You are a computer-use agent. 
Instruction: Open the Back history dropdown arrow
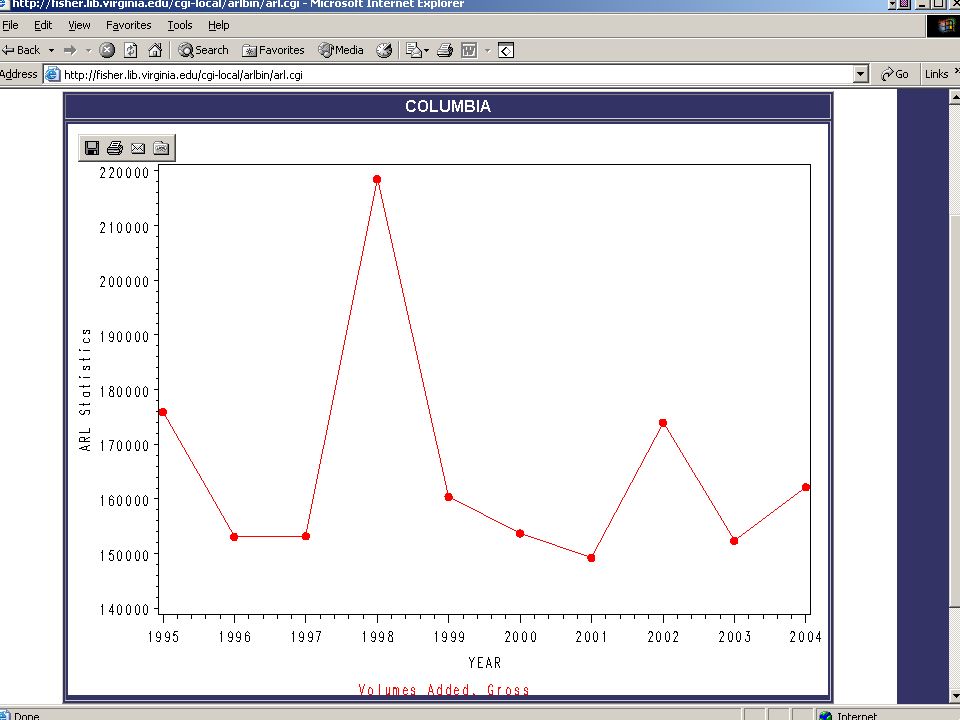51,50
